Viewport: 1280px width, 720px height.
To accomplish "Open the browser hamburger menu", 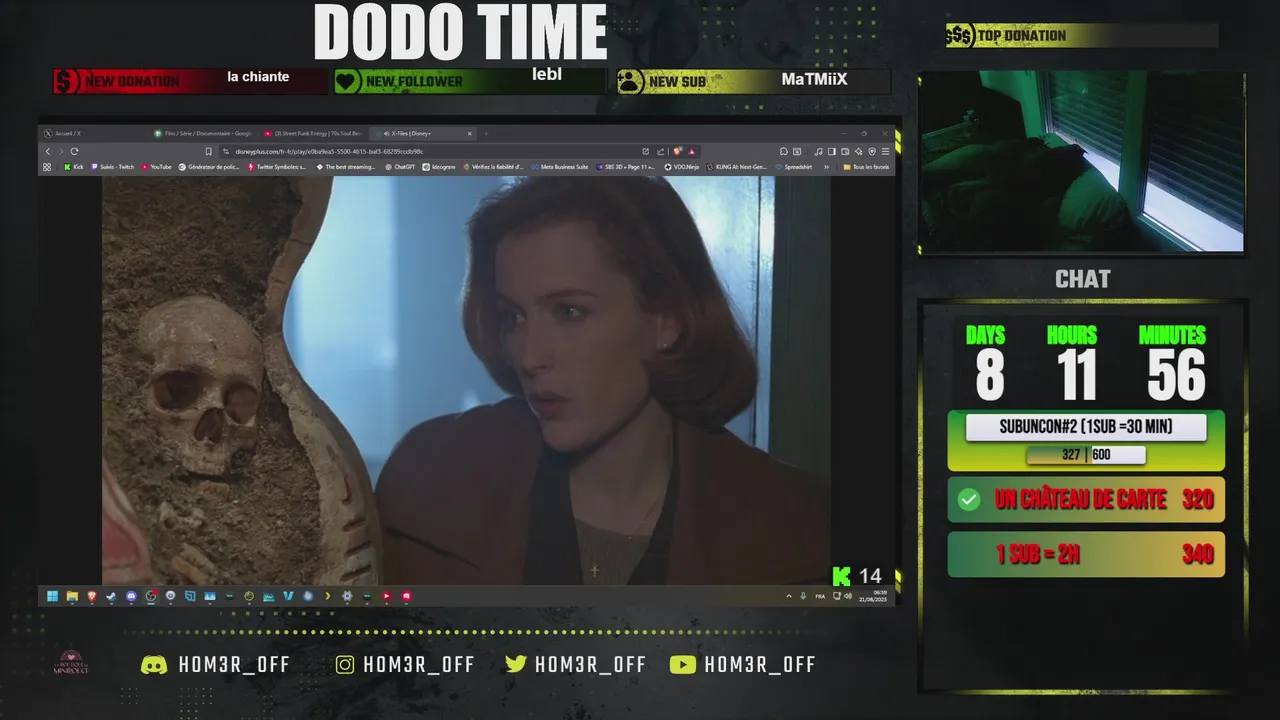I will [886, 151].
